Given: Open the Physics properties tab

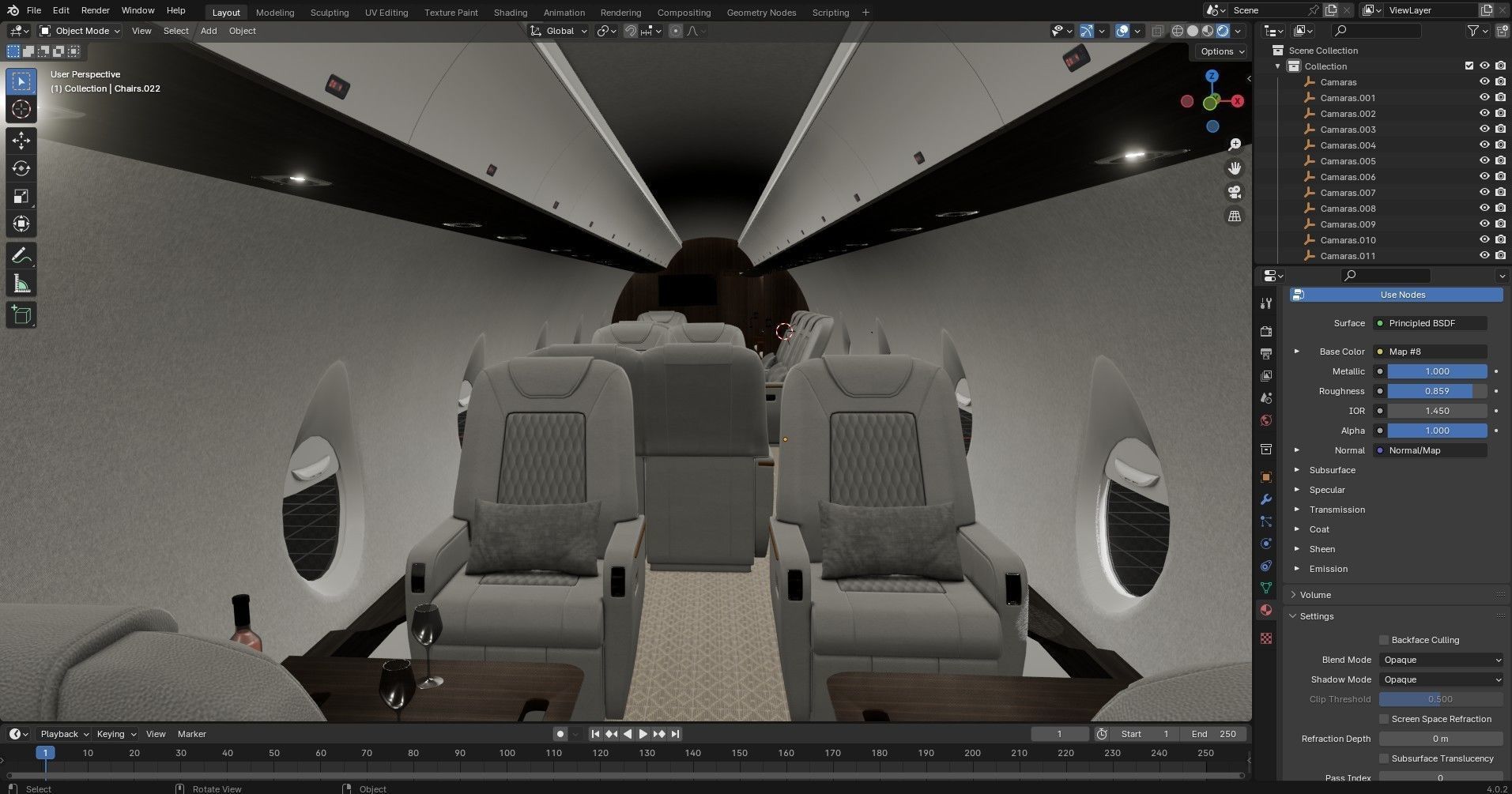Looking at the screenshot, I should 1266,544.
